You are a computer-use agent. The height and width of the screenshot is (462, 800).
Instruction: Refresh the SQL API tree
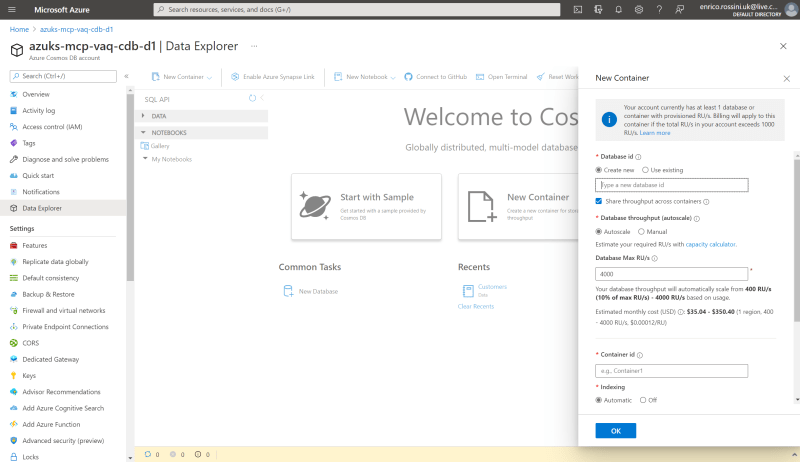[252, 98]
